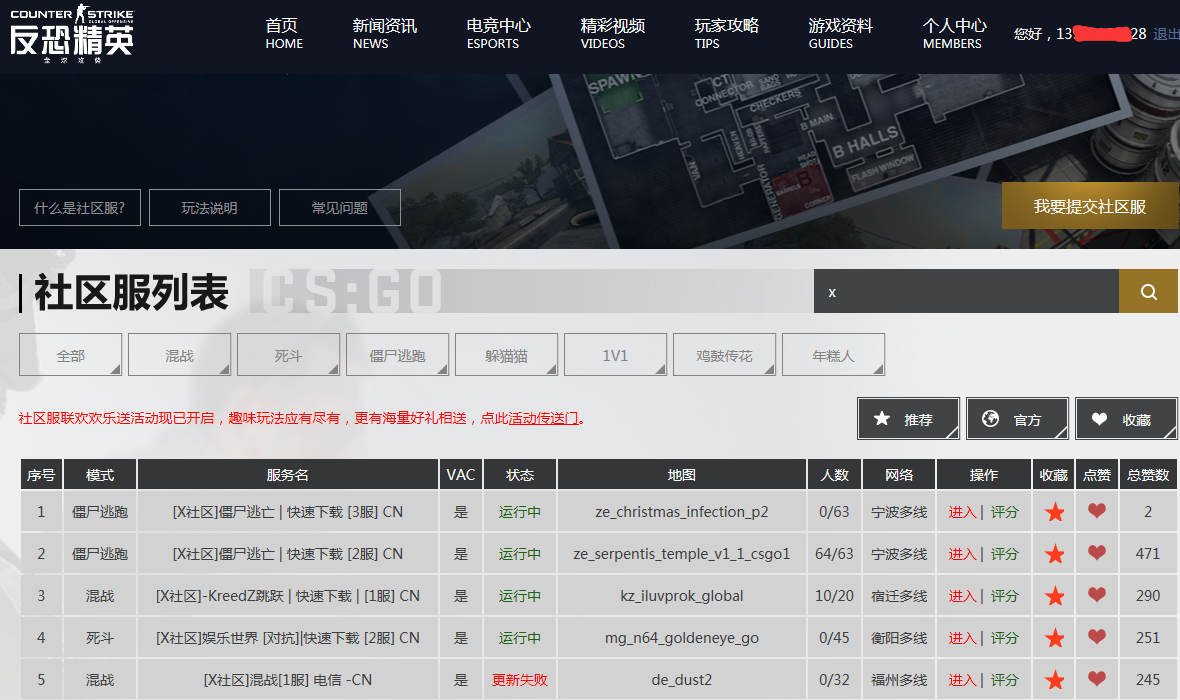Click the 我要提交社区服 button
Viewport: 1180px width, 700px height.
[x=1090, y=206]
